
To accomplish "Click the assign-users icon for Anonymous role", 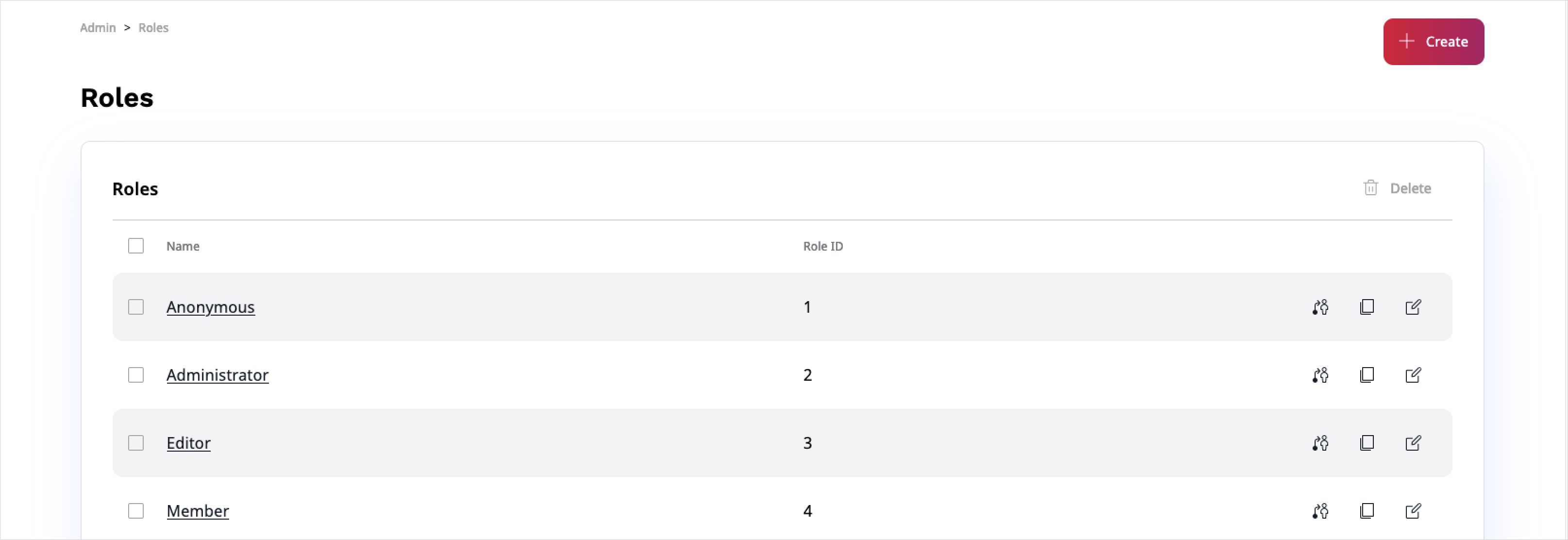I will 1320,307.
